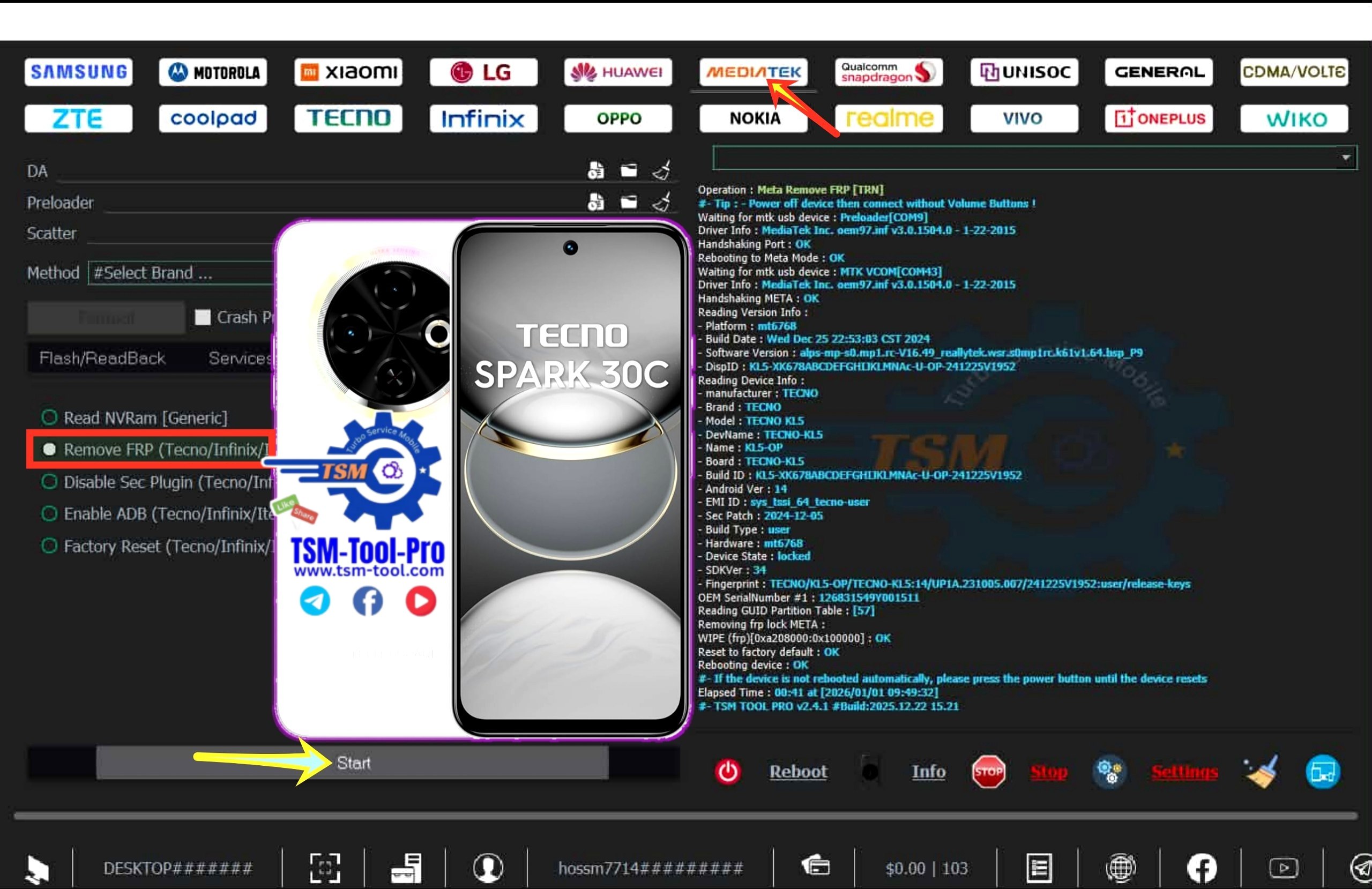The width and height of the screenshot is (1372, 889).
Task: Browse for DA file with folder icon
Action: click(629, 170)
